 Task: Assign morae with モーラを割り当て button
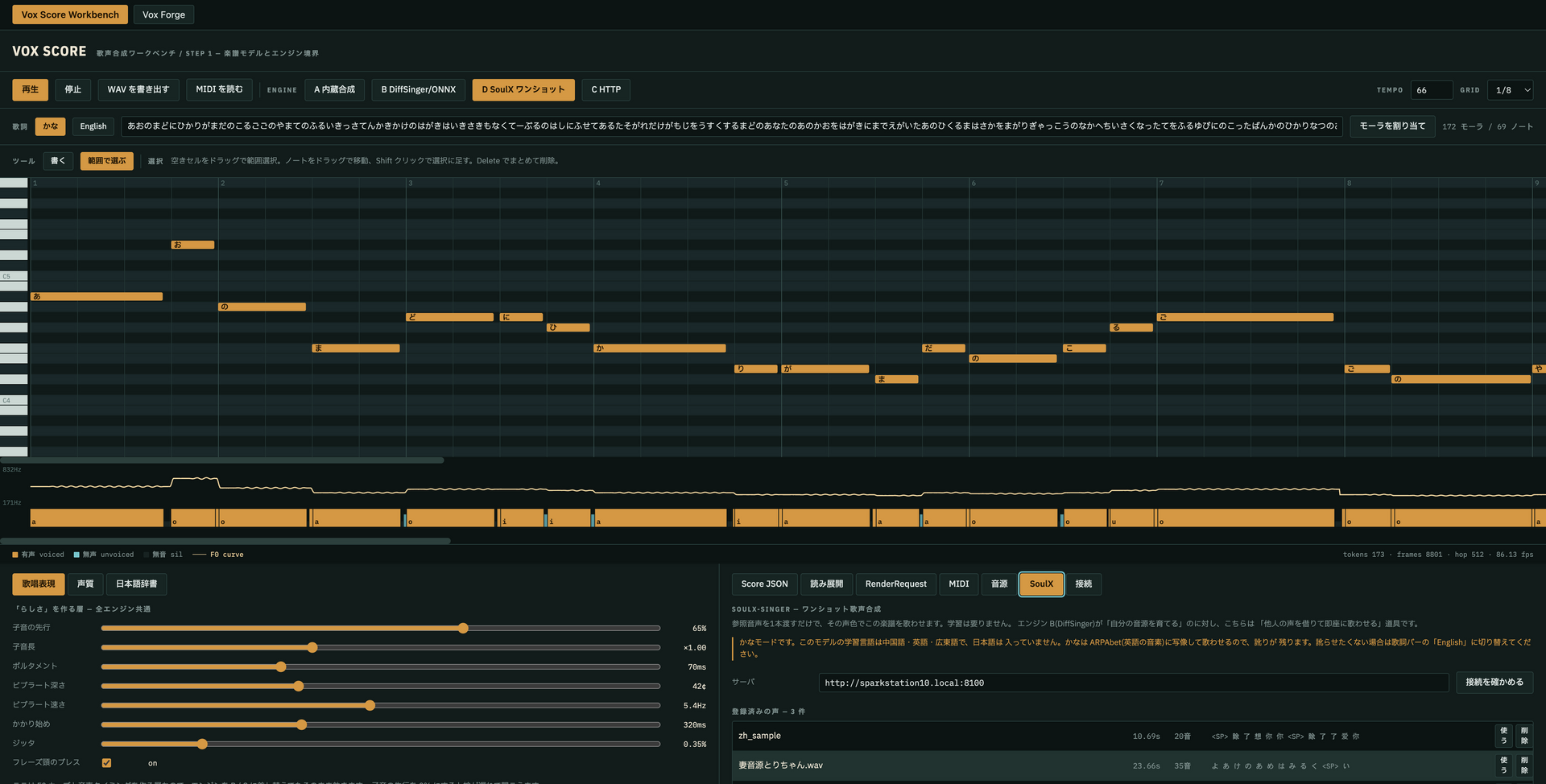click(x=1392, y=126)
